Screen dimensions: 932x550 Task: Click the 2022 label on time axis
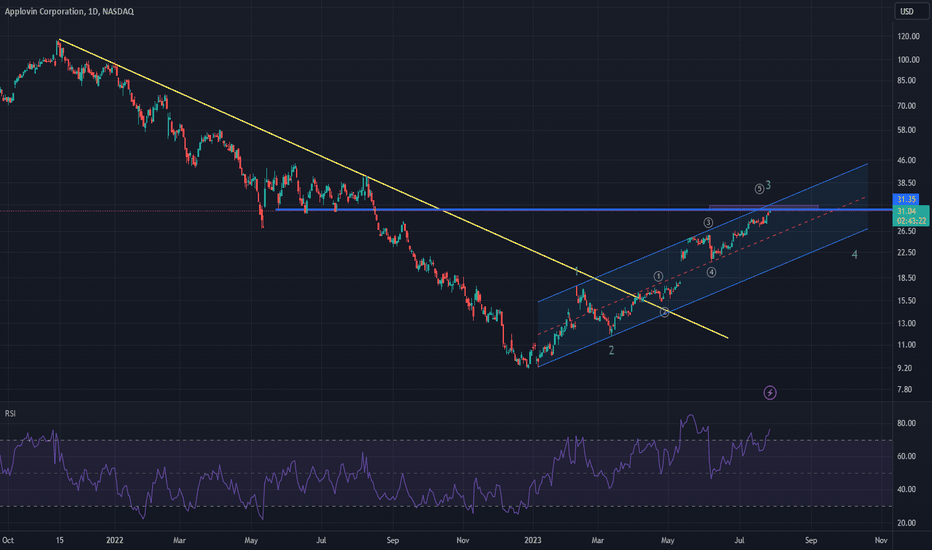coord(115,540)
